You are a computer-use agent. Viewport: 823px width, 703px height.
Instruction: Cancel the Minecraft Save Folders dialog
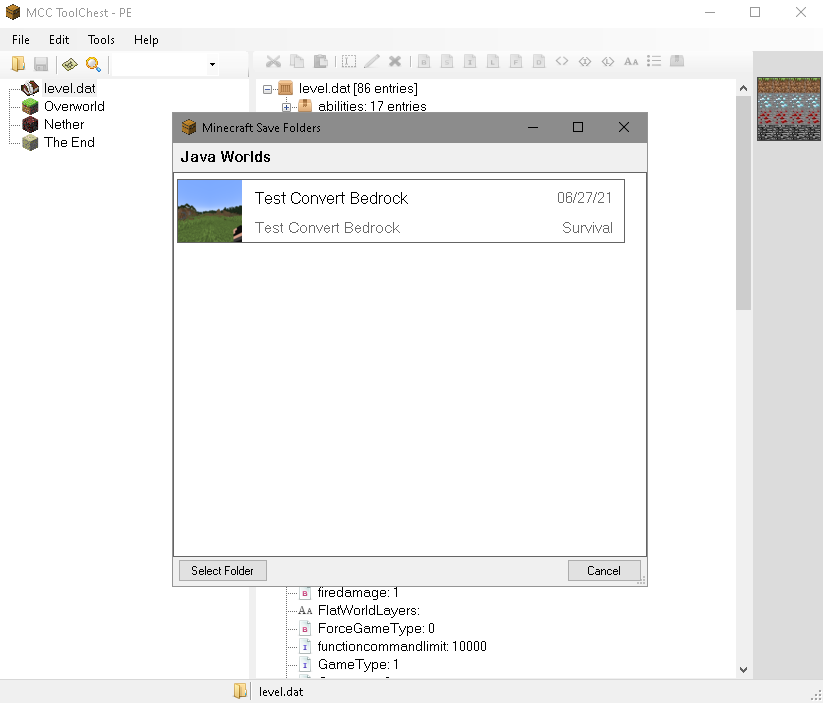(604, 570)
